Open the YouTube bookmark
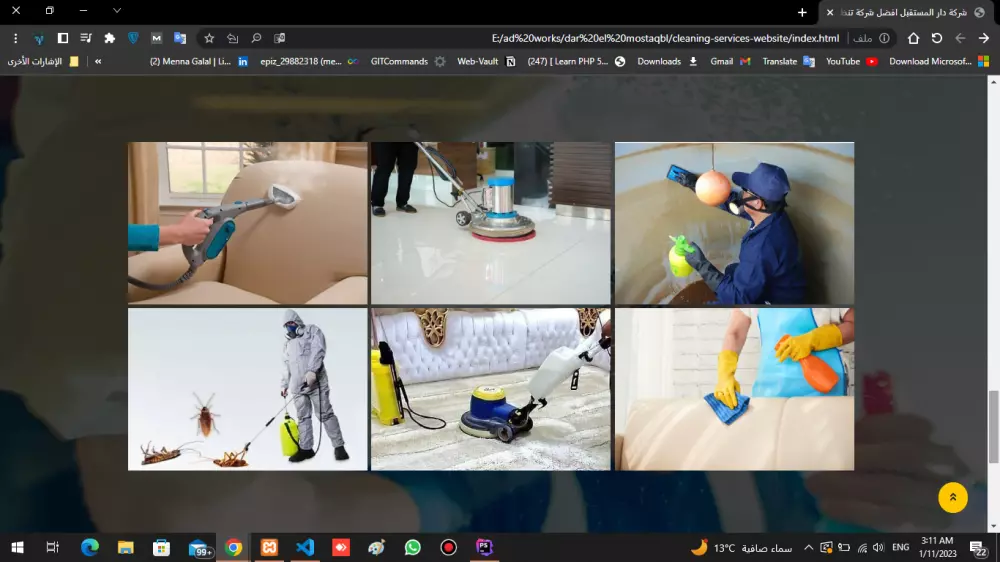Image resolution: width=1000 pixels, height=562 pixels. [852, 61]
